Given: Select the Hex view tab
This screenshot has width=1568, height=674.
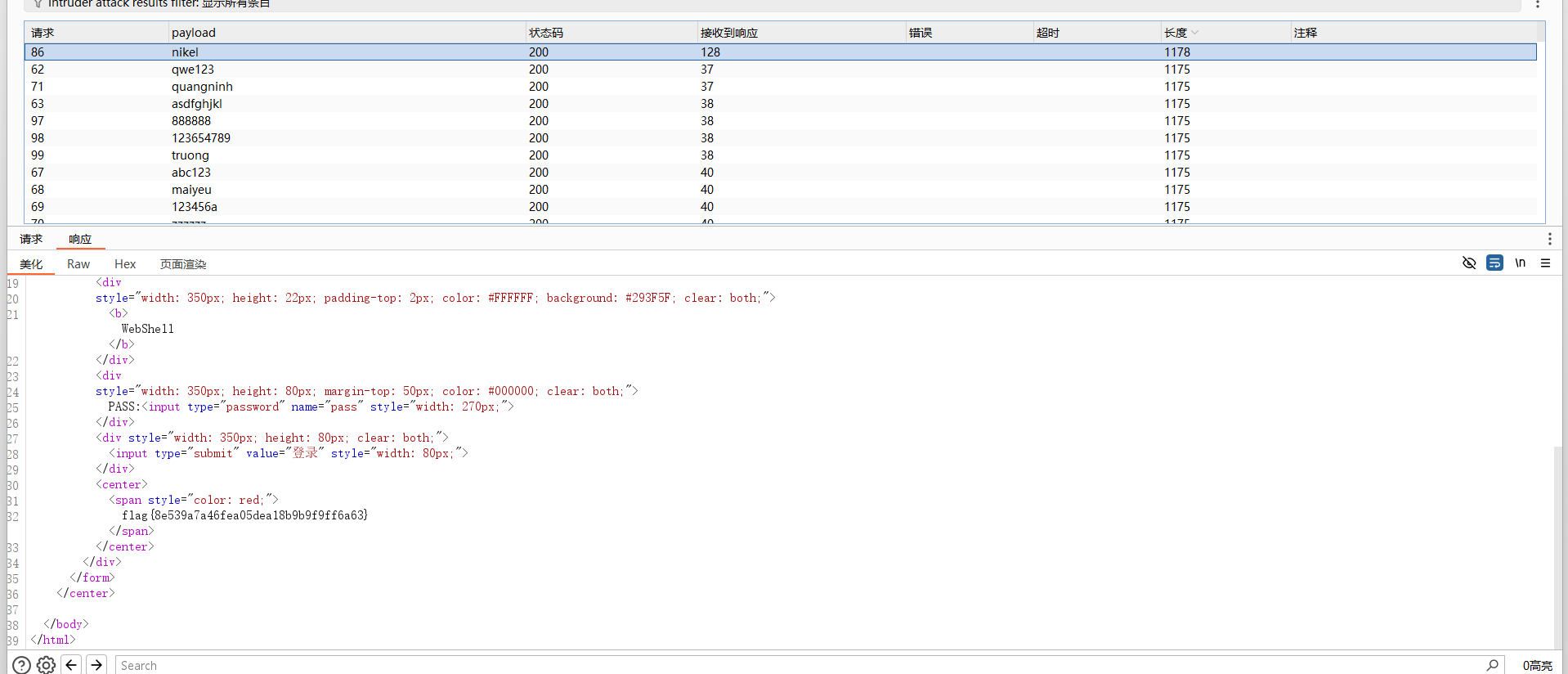Looking at the screenshot, I should [125, 264].
